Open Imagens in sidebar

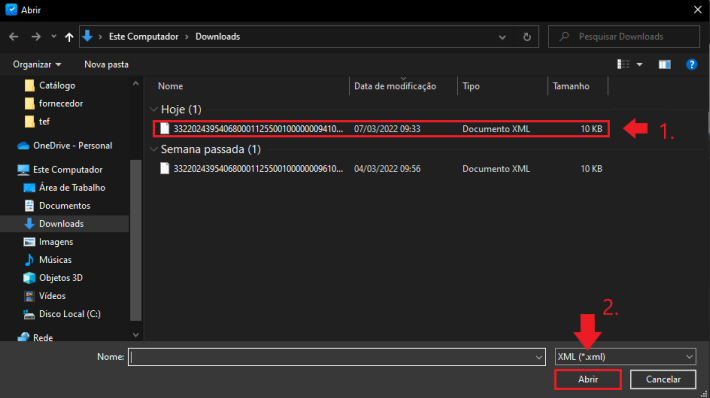[56, 242]
